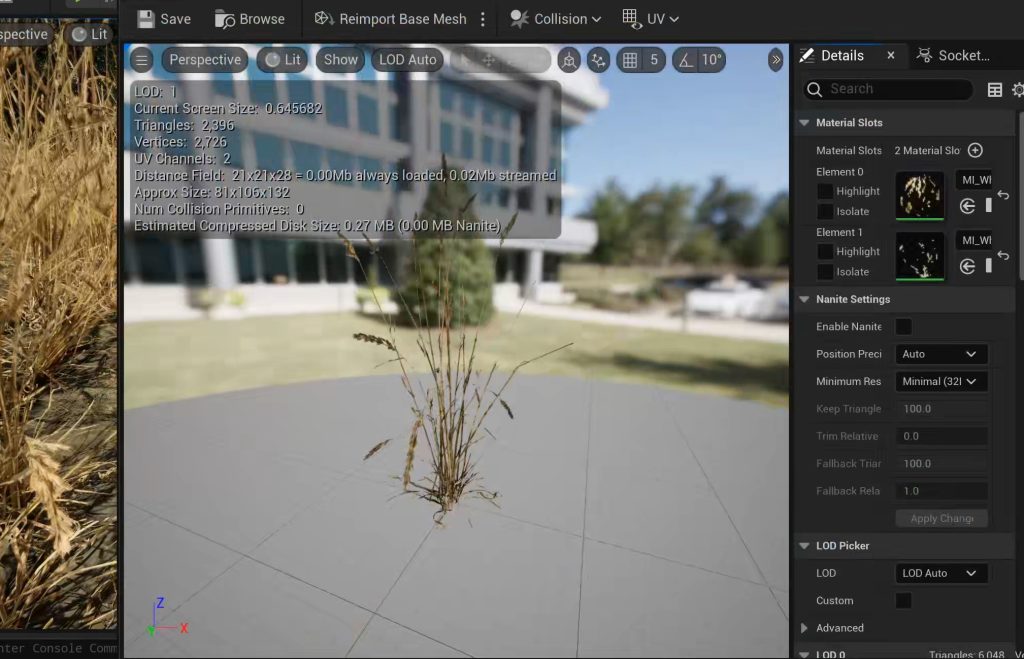Close the Details tab
This screenshot has width=1024, height=659.
pos(891,56)
